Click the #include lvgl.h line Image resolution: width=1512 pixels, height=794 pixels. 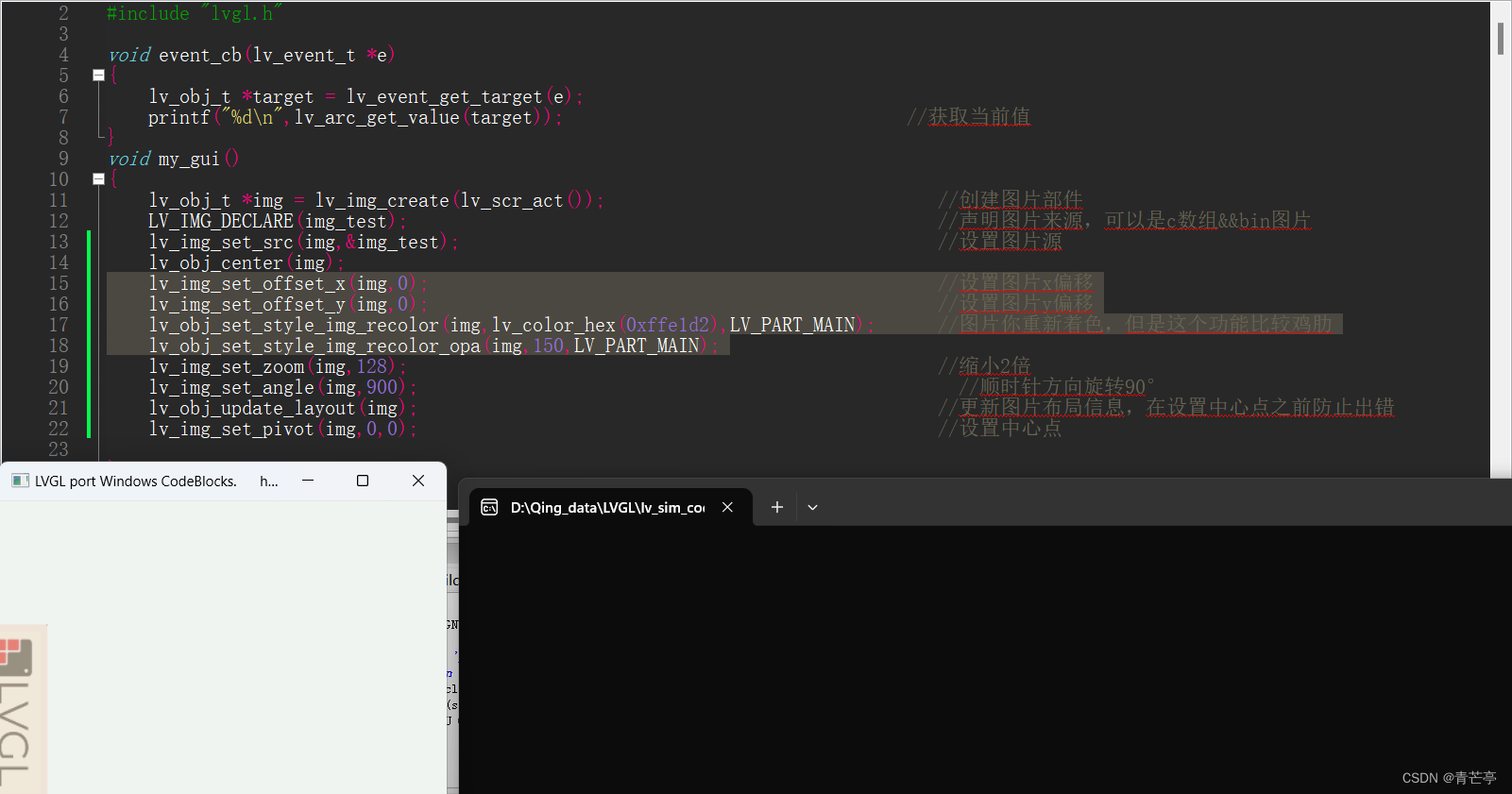(195, 13)
